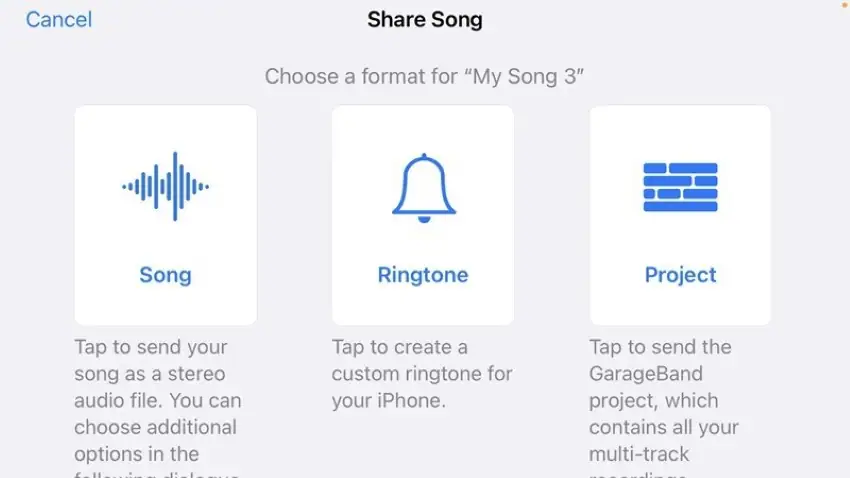850x478 pixels.
Task: Choose the Ringtone format card
Action: tap(423, 230)
